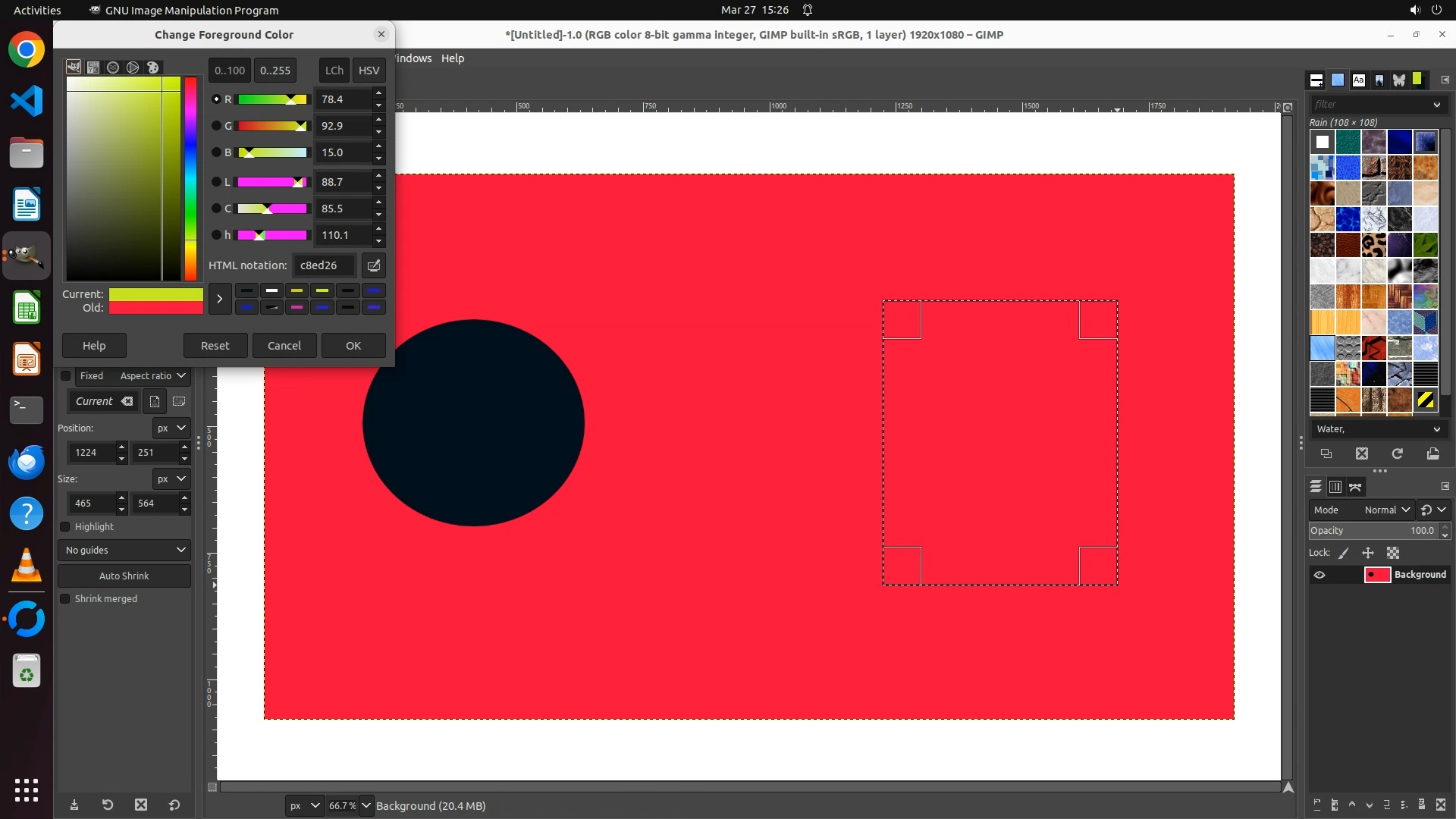Click the refresh patterns icon

tap(1397, 453)
